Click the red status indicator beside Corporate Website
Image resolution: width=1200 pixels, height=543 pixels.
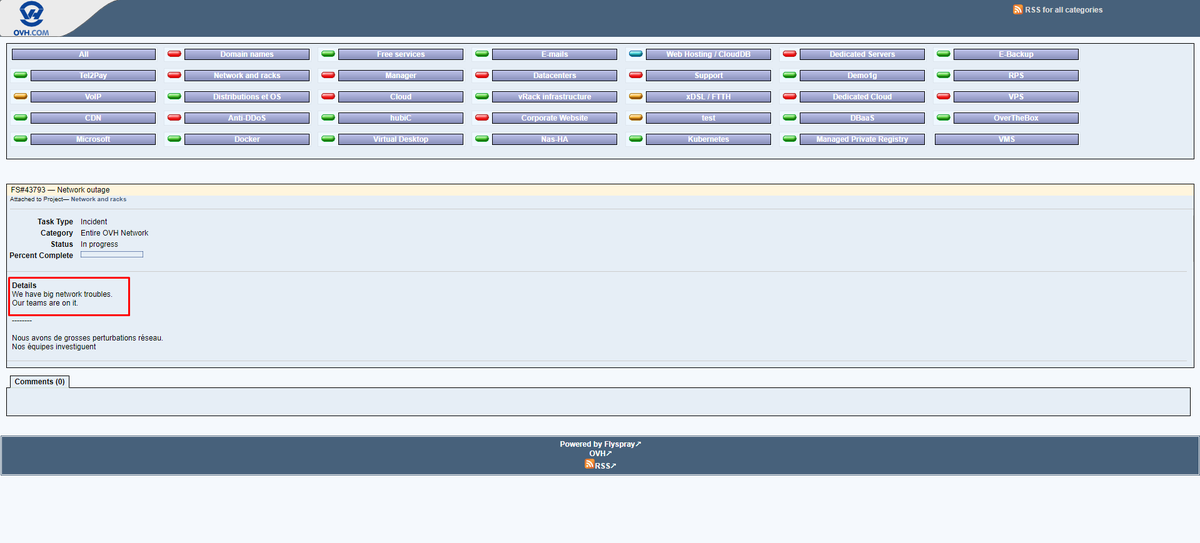click(x=482, y=118)
